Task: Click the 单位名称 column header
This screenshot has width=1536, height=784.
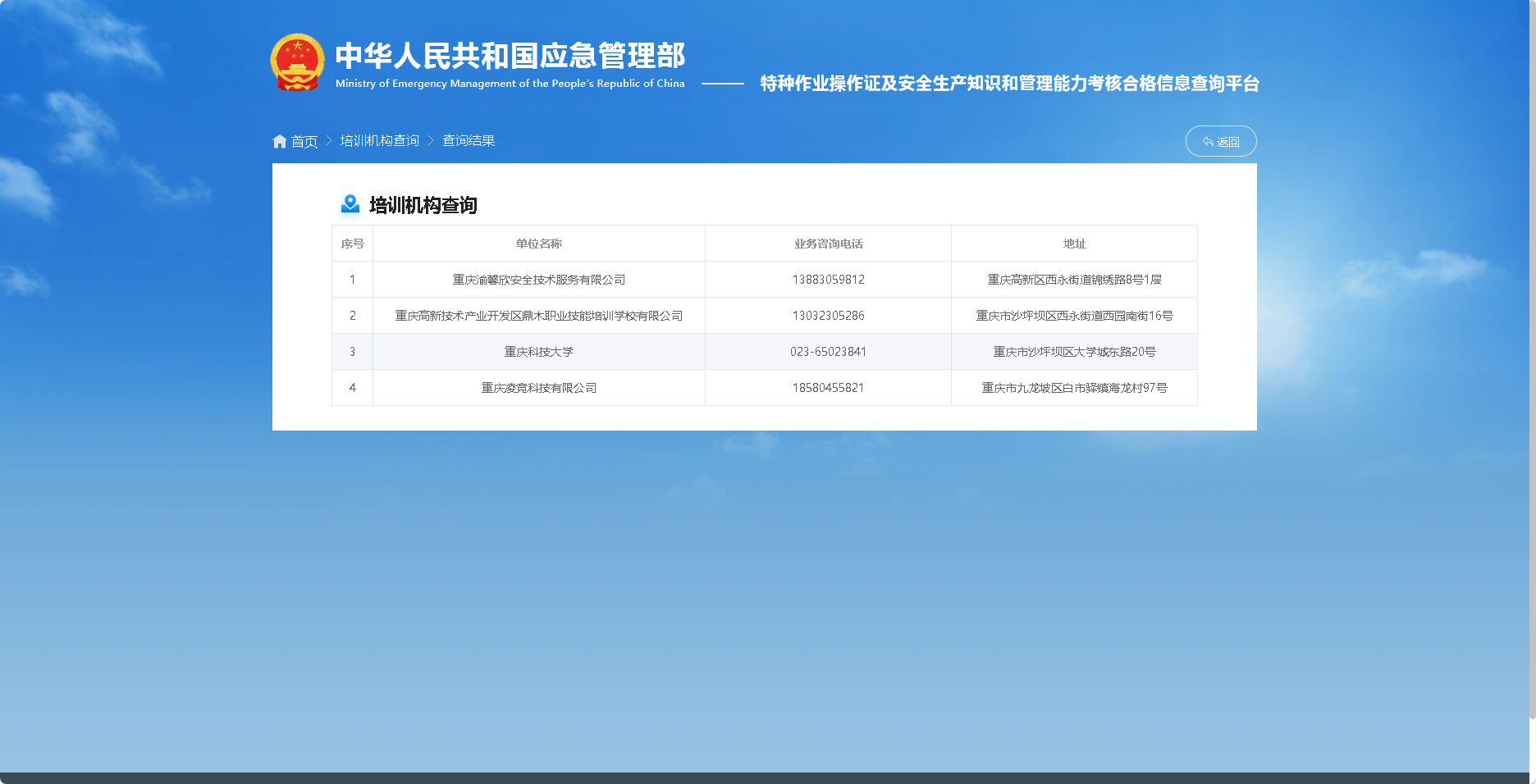Action: pos(538,244)
